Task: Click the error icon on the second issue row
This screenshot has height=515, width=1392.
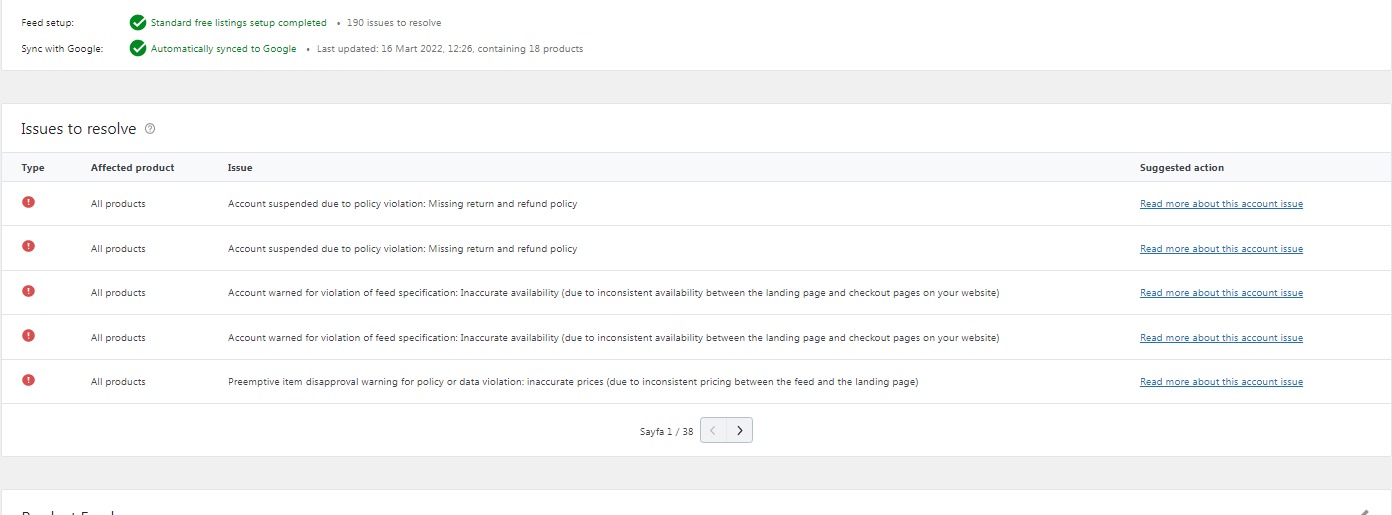Action: click(28, 247)
